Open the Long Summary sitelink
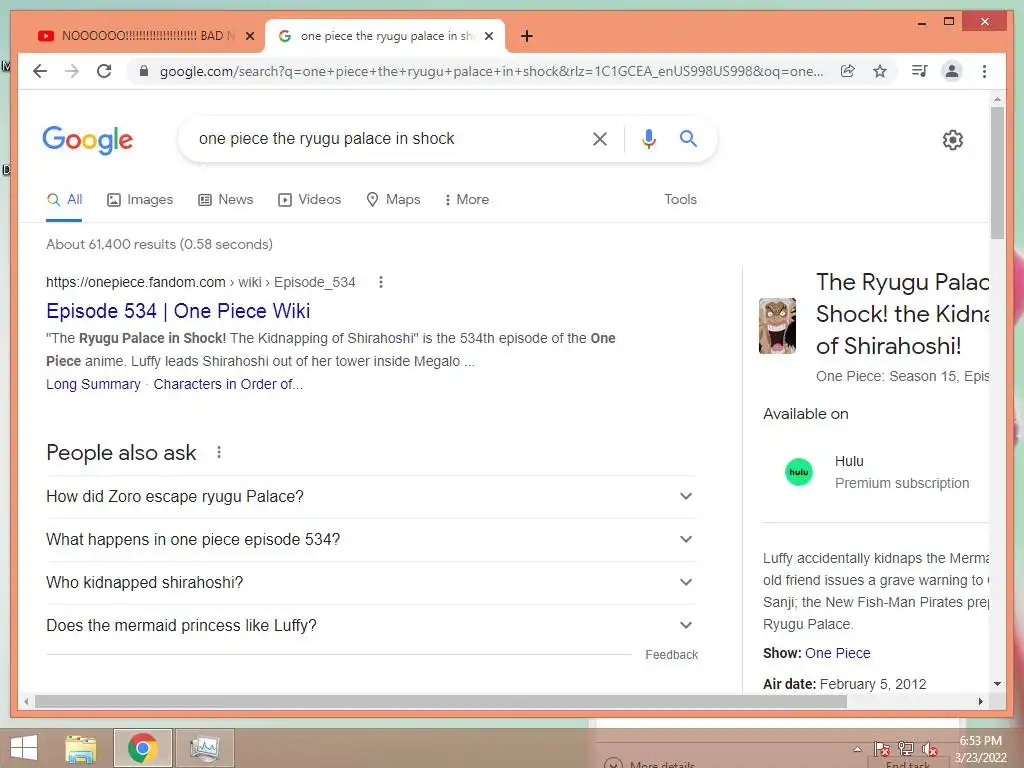 93,384
